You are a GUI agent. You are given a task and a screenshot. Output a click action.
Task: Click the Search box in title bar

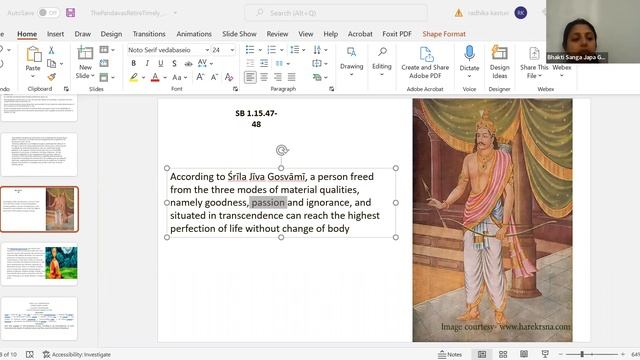click(x=336, y=13)
